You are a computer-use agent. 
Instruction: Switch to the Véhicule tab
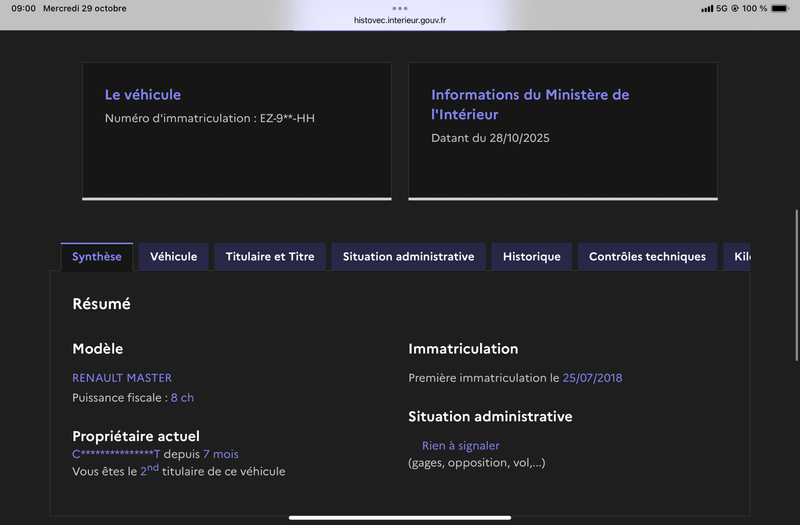[174, 257]
